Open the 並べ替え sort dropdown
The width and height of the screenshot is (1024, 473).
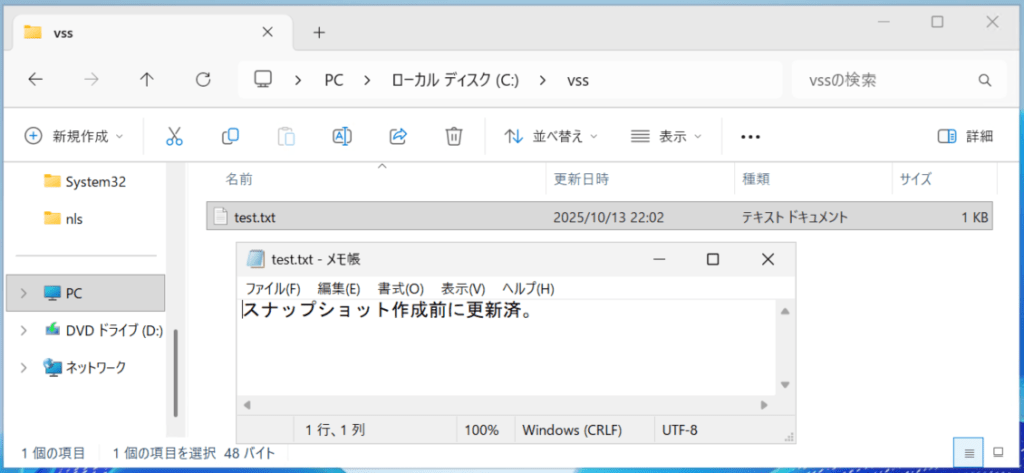click(551, 136)
